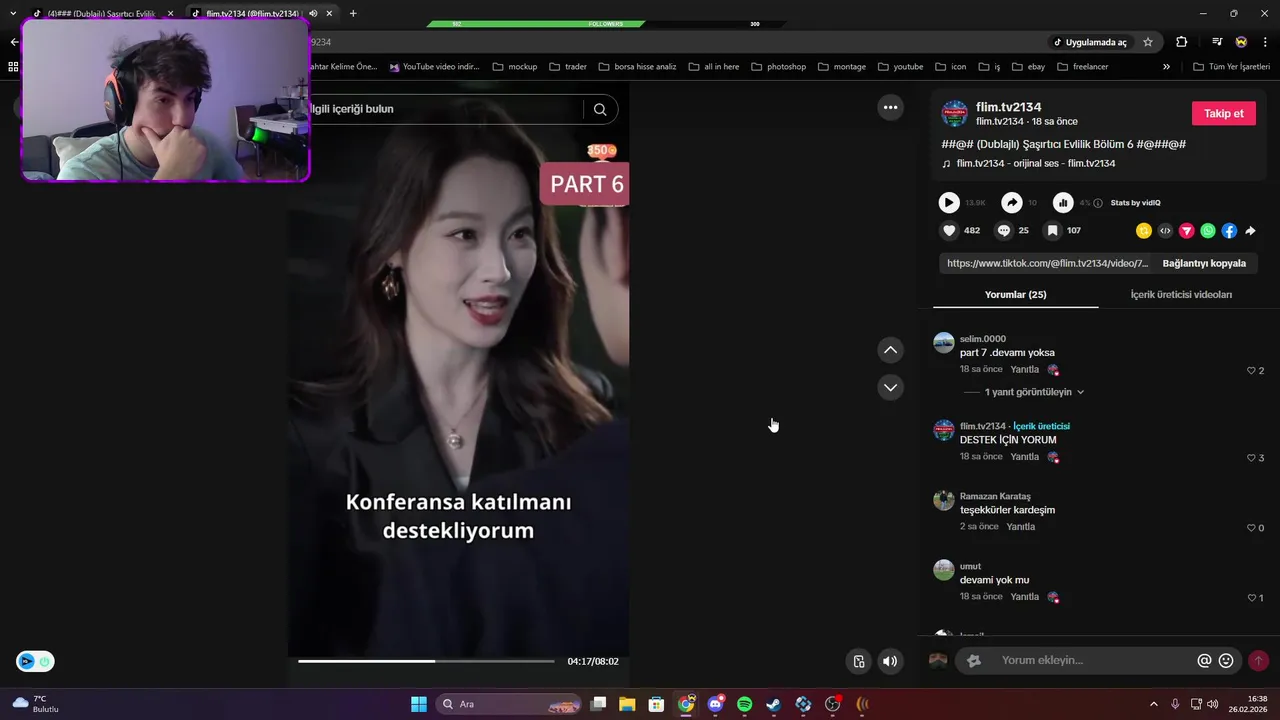Open flim.tv2134 profile avatar in header
This screenshot has width=1280, height=720.
pos(955,113)
